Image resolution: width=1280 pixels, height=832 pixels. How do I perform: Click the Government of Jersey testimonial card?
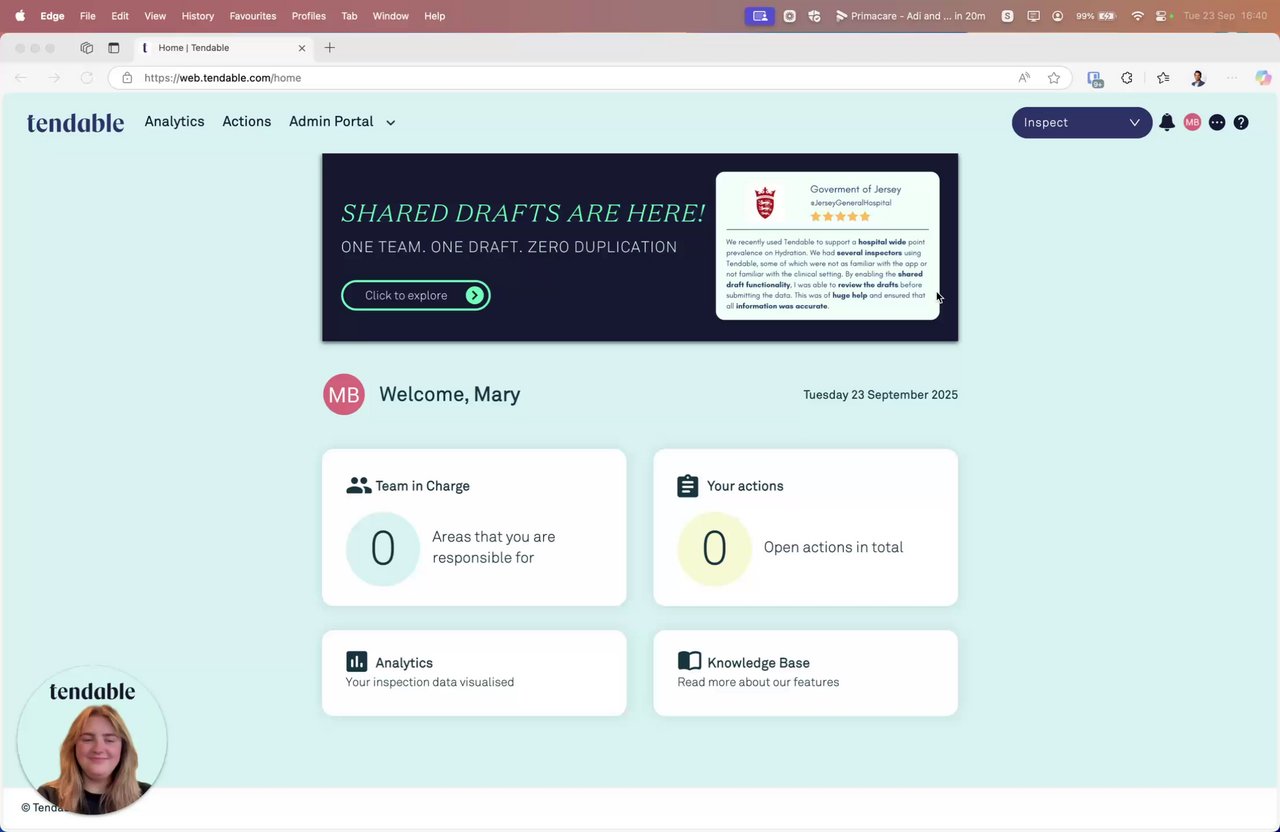point(828,246)
